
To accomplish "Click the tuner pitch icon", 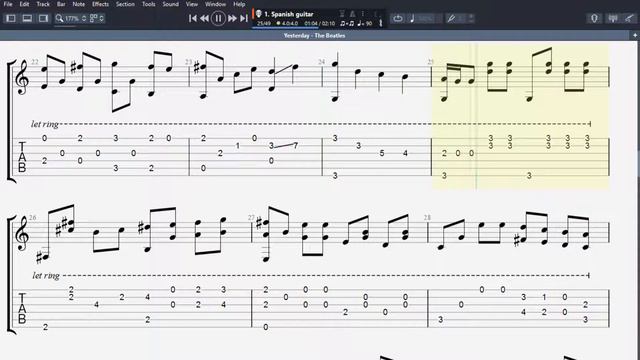I will click(x=451, y=18).
